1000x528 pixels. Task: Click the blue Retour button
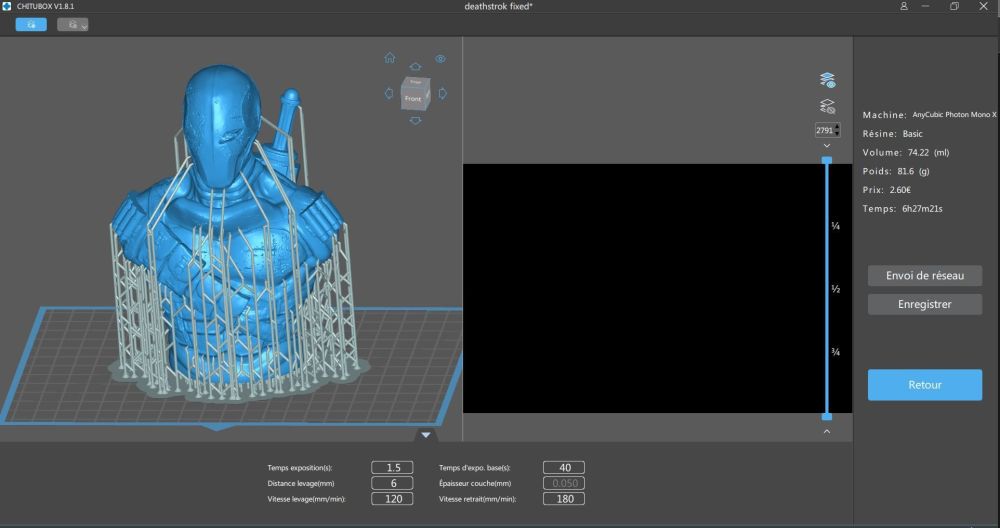click(925, 385)
